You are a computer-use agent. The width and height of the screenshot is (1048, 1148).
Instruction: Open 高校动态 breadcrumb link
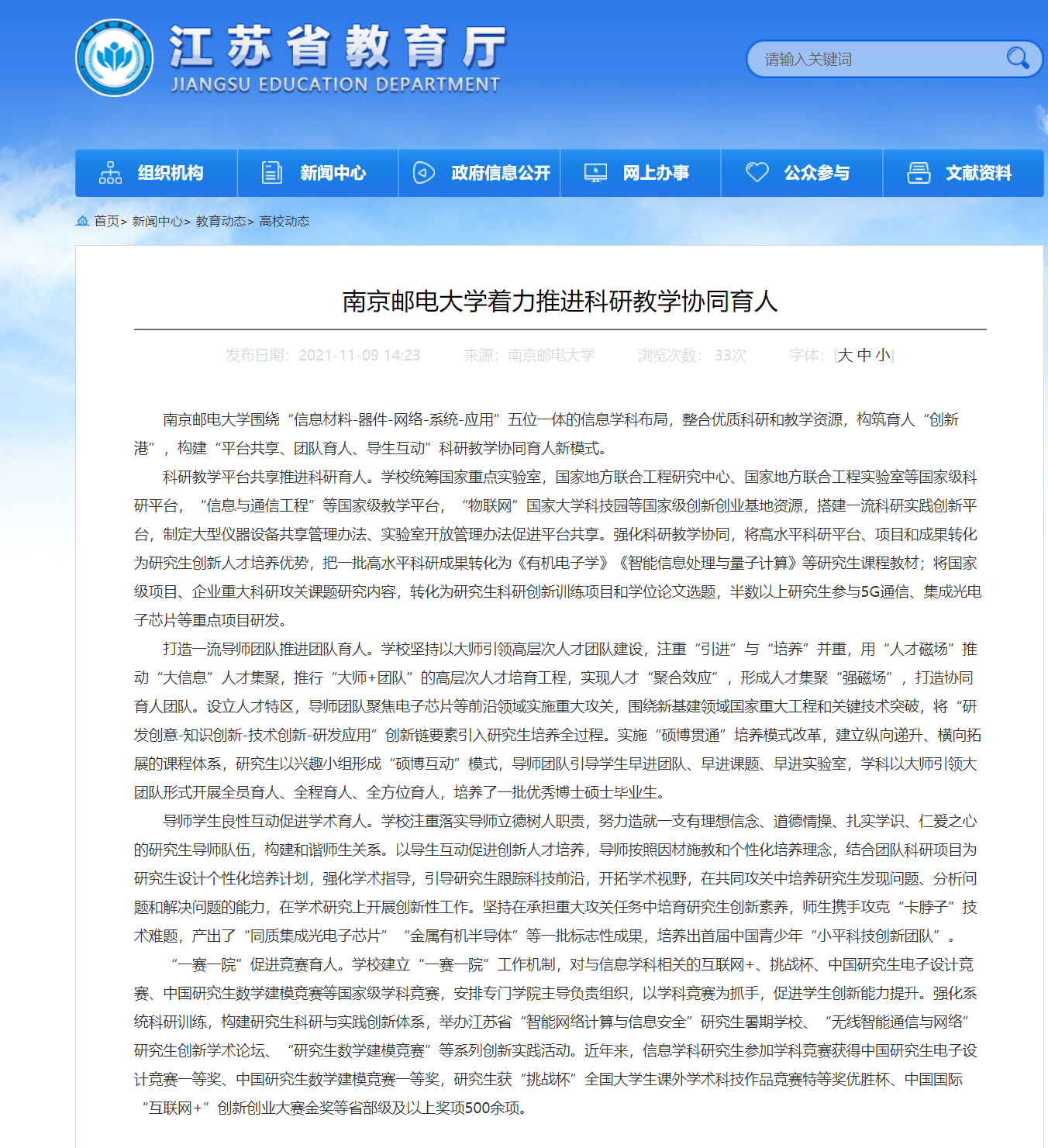click(284, 221)
